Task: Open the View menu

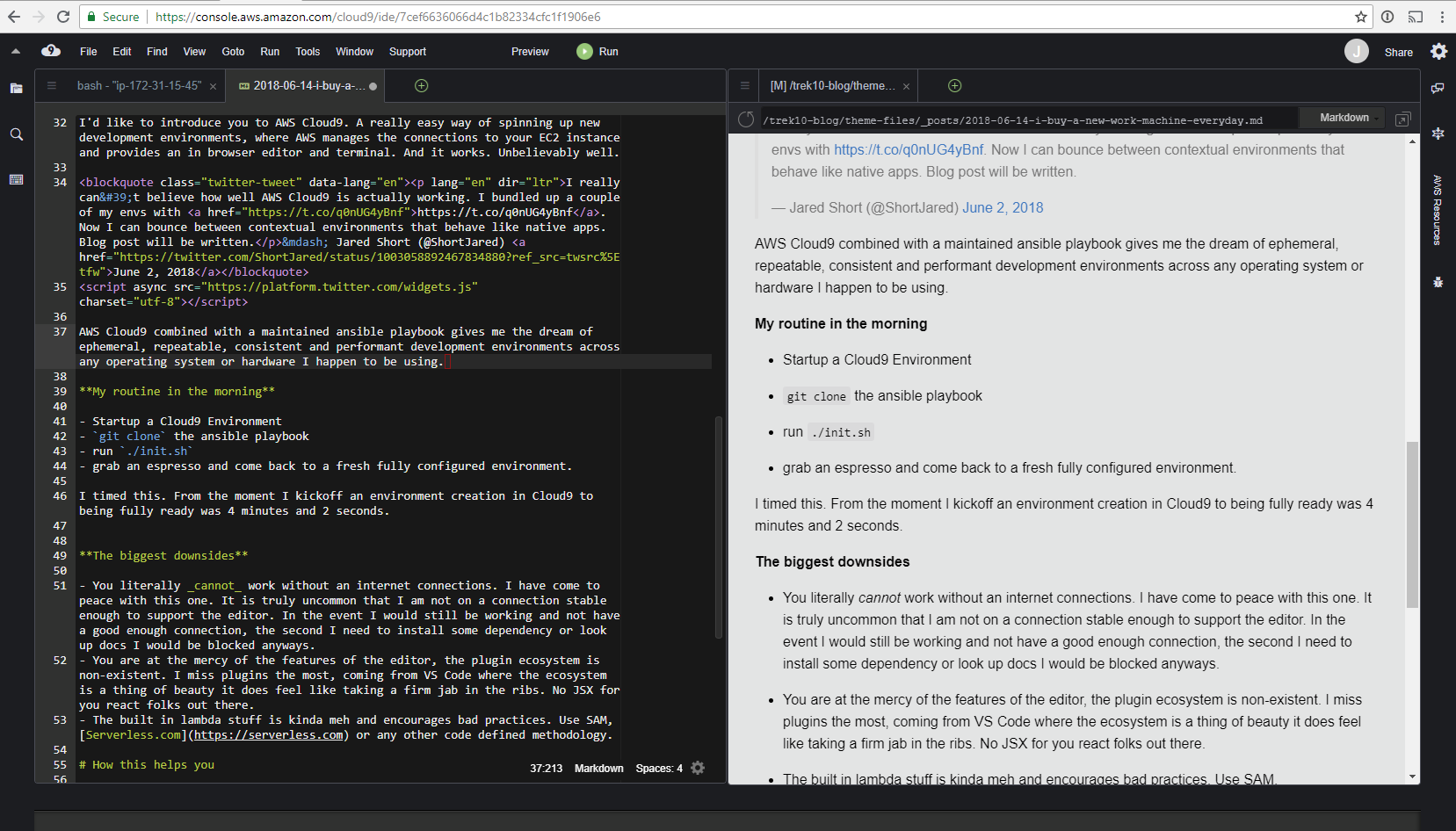Action: (x=194, y=52)
